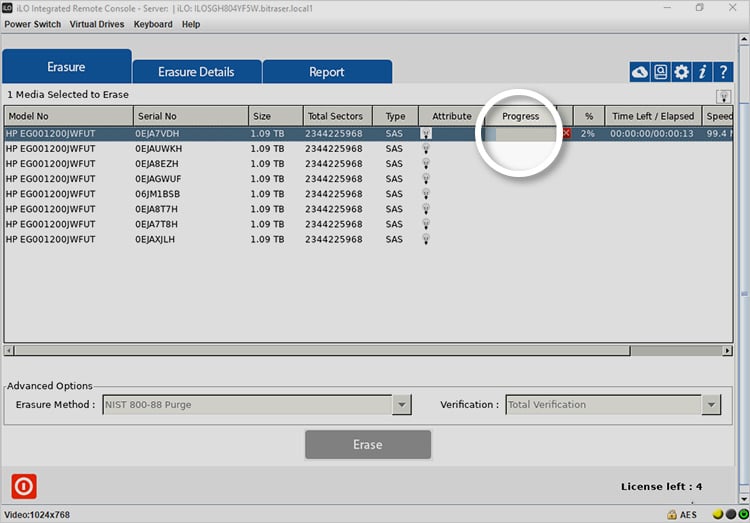Screen dimensions: 750x523
Task: Select drive row with serial 06JM1BSB
Action: (368, 194)
